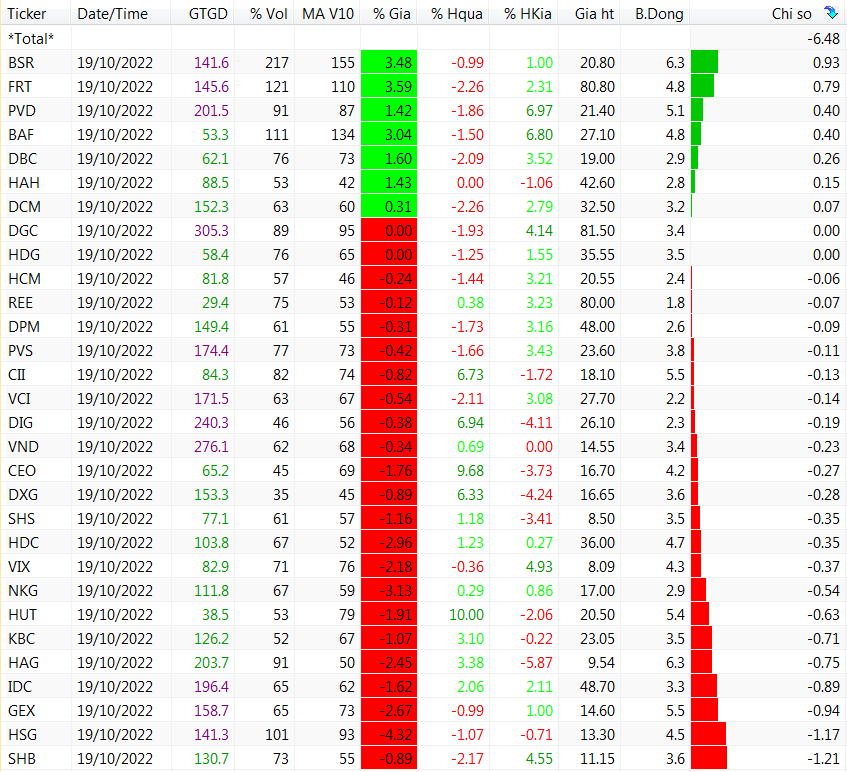This screenshot has height=772, width=847.
Task: Select ticker GEX
Action: (21, 710)
